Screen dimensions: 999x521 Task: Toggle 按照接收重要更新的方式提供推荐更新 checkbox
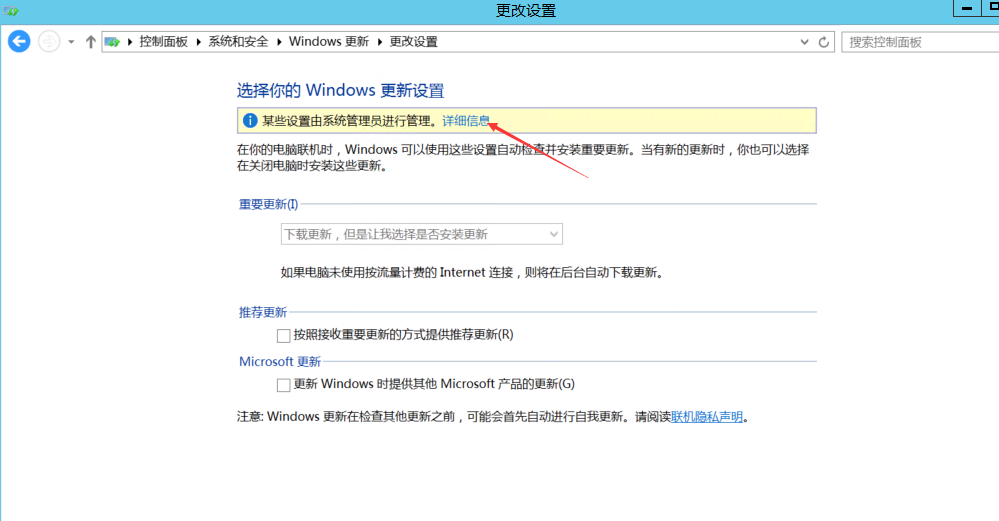click(284, 336)
